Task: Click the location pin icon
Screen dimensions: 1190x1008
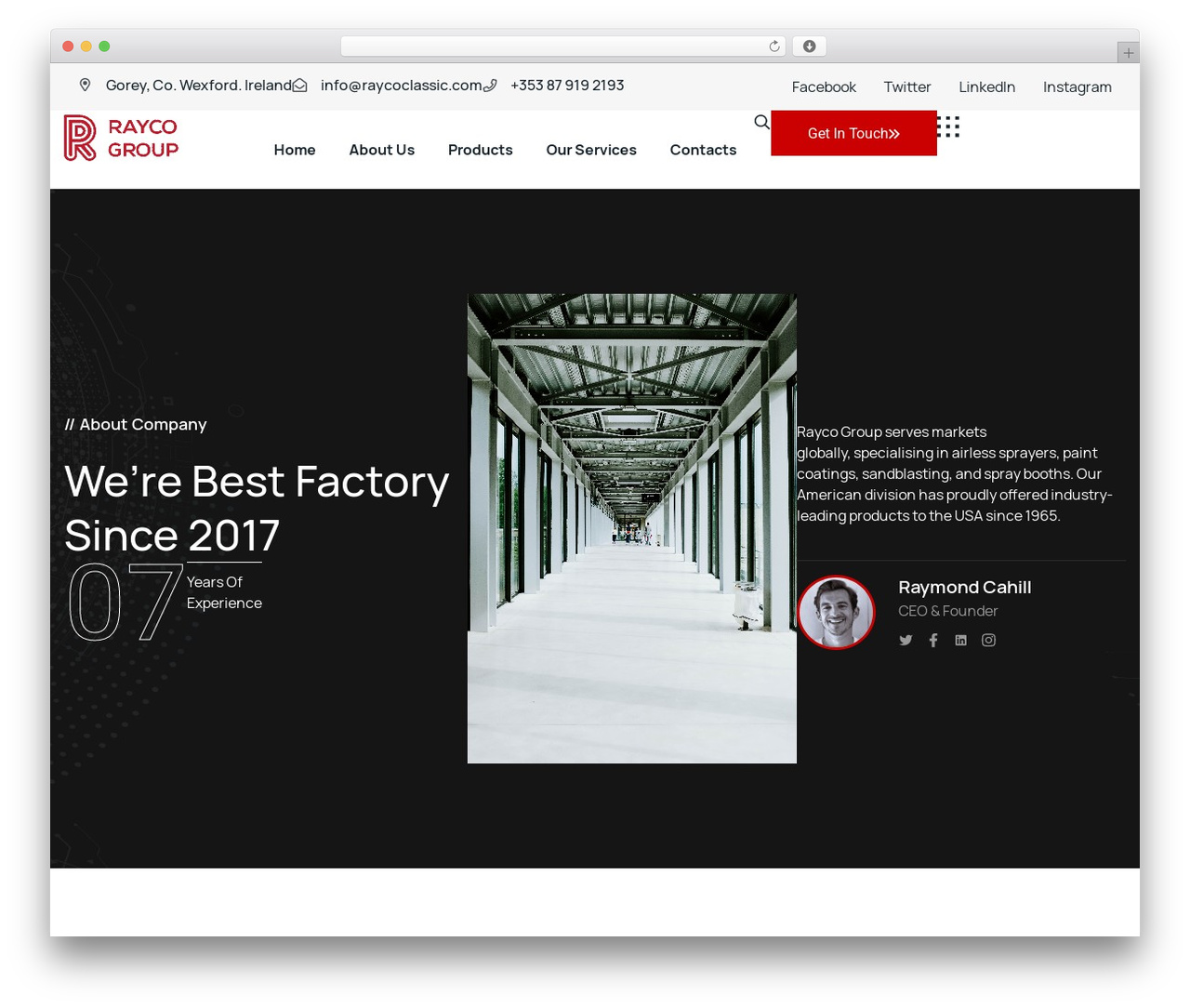Action: (x=85, y=85)
